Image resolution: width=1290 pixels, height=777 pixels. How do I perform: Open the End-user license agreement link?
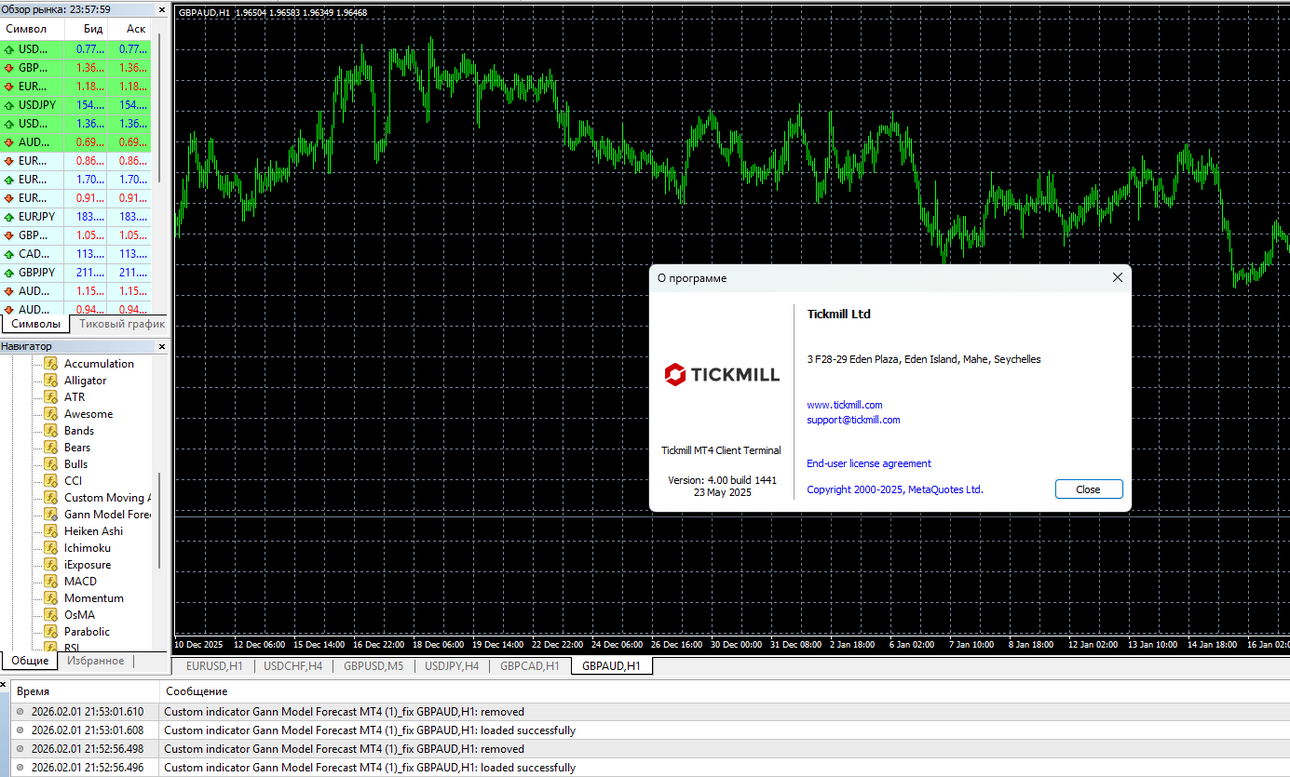pyautogui.click(x=869, y=464)
